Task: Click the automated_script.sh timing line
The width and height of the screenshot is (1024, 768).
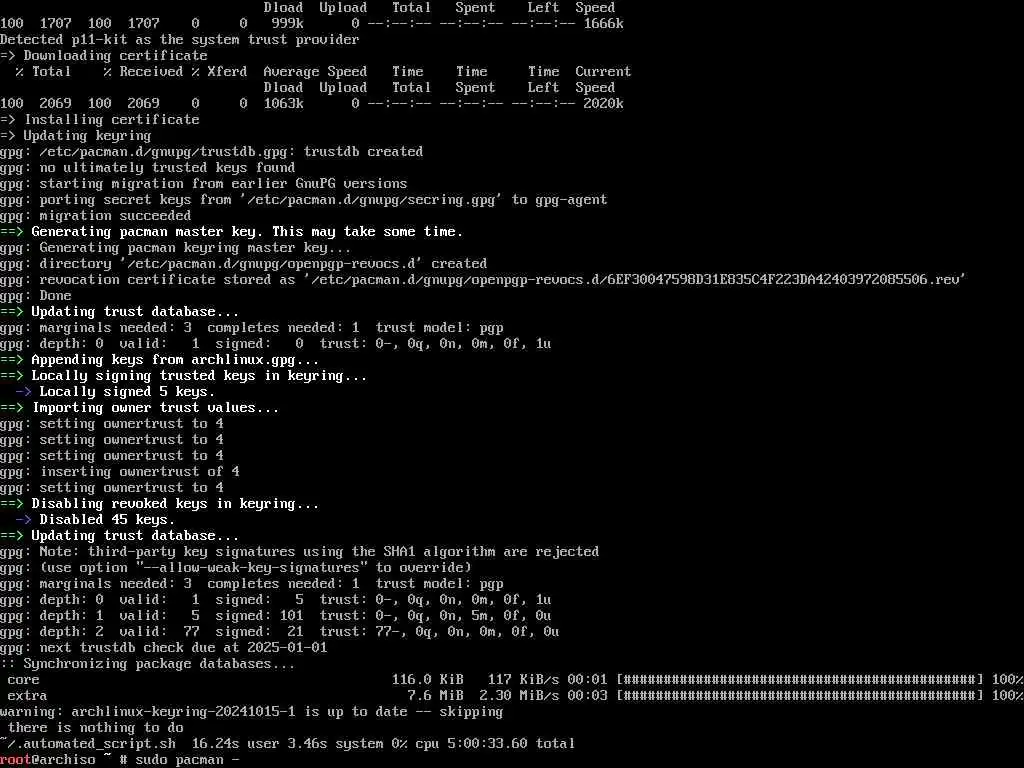Action: (x=287, y=744)
